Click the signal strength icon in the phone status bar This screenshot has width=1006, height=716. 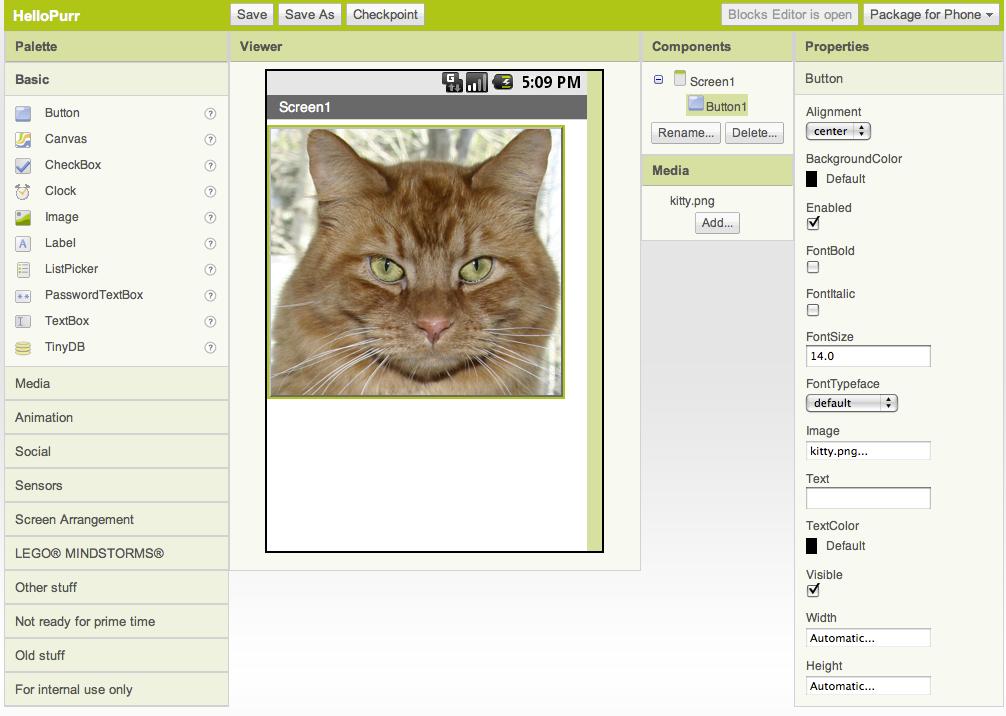click(477, 82)
